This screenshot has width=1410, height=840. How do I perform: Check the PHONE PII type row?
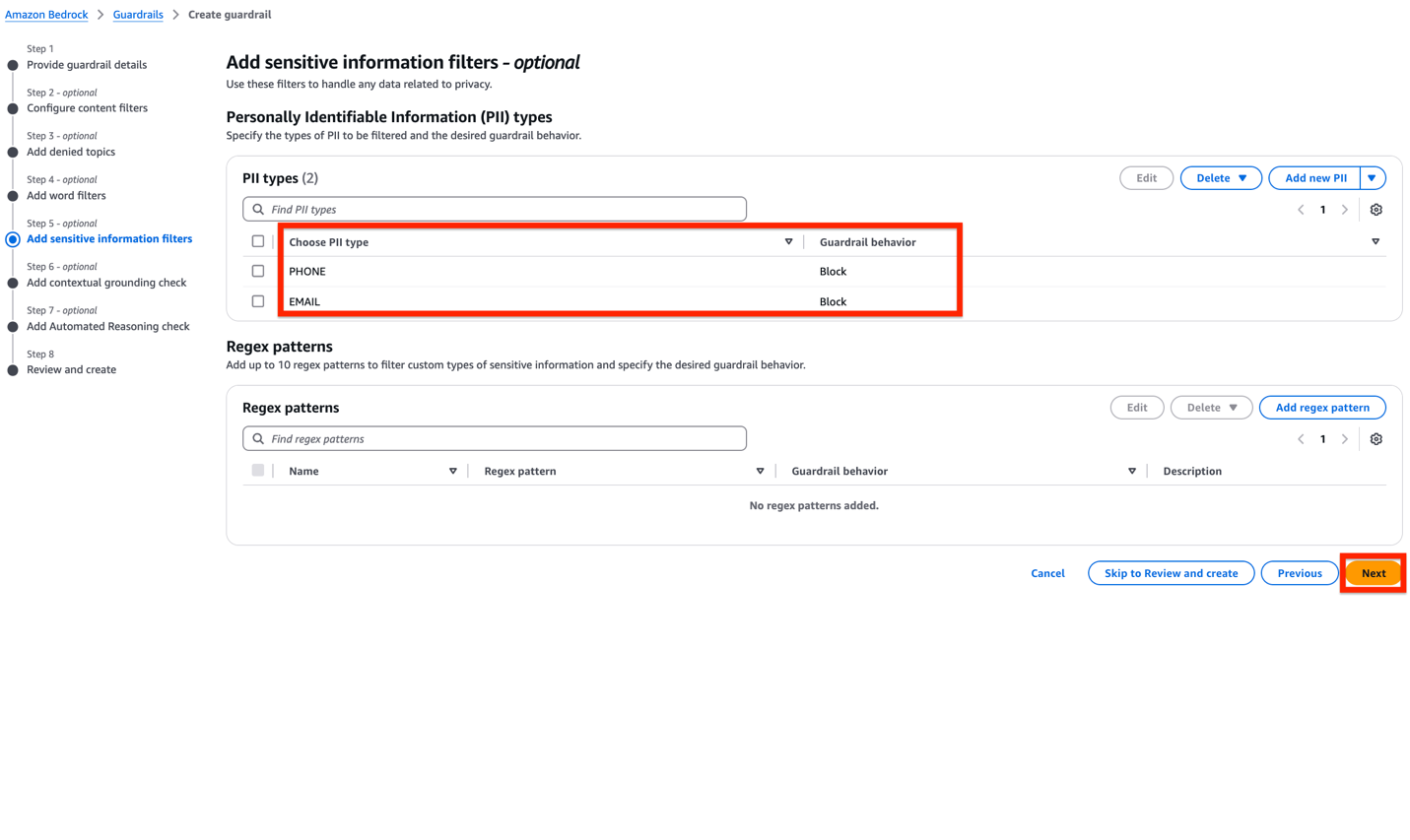click(x=257, y=271)
